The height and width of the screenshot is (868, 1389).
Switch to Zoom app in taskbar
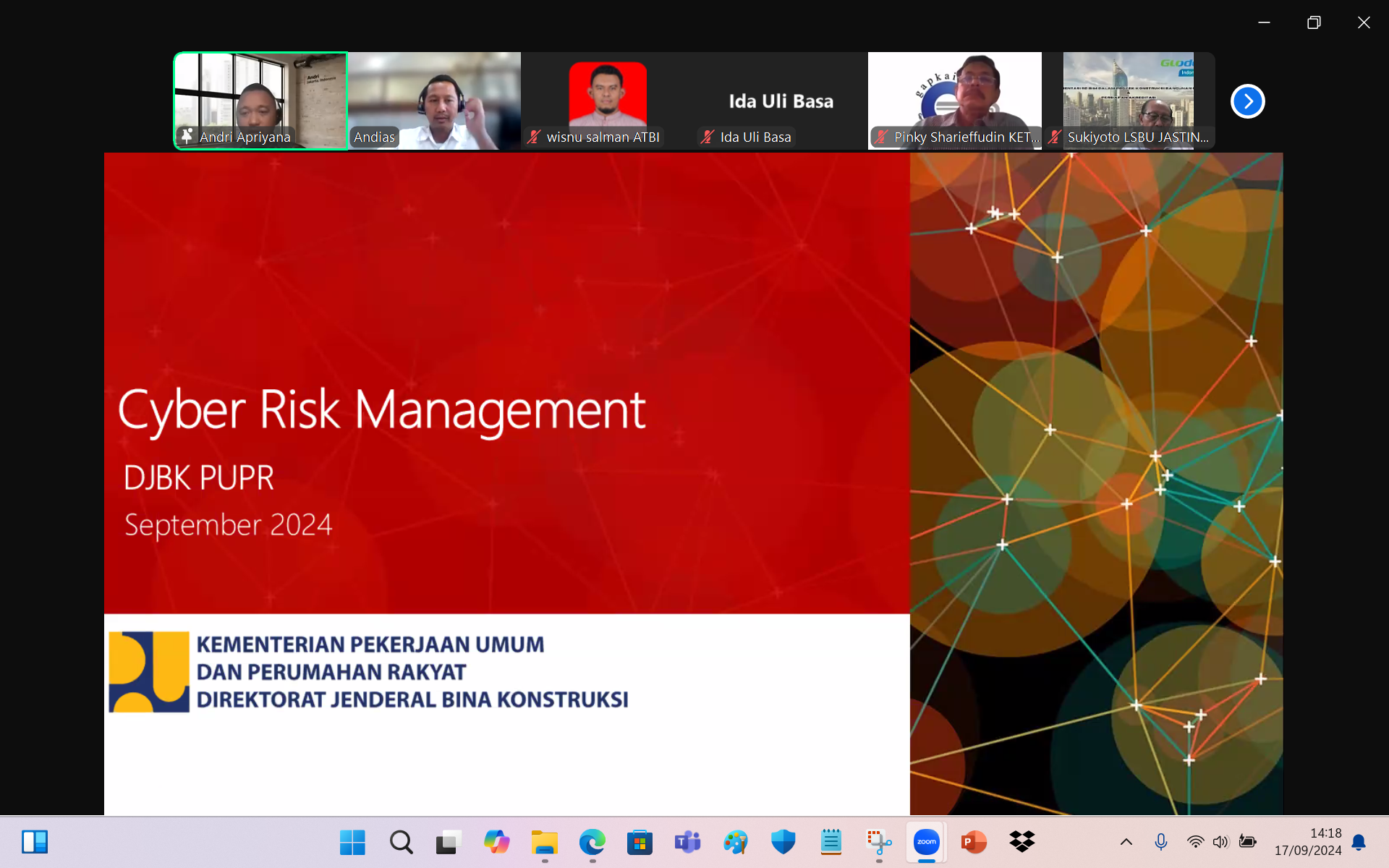(x=926, y=842)
